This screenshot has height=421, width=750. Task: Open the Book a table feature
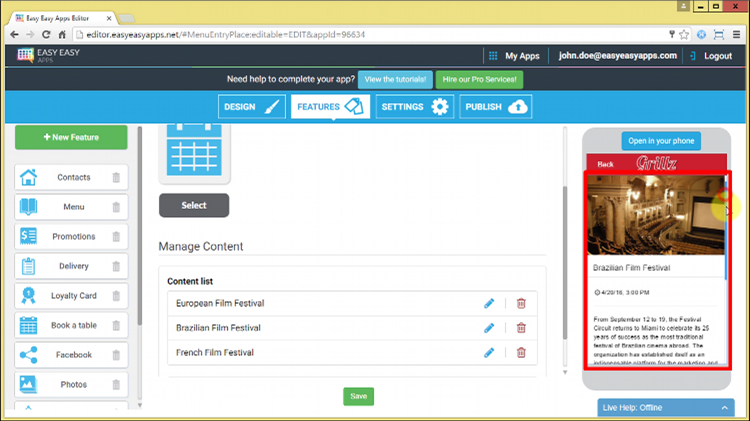coord(71,326)
